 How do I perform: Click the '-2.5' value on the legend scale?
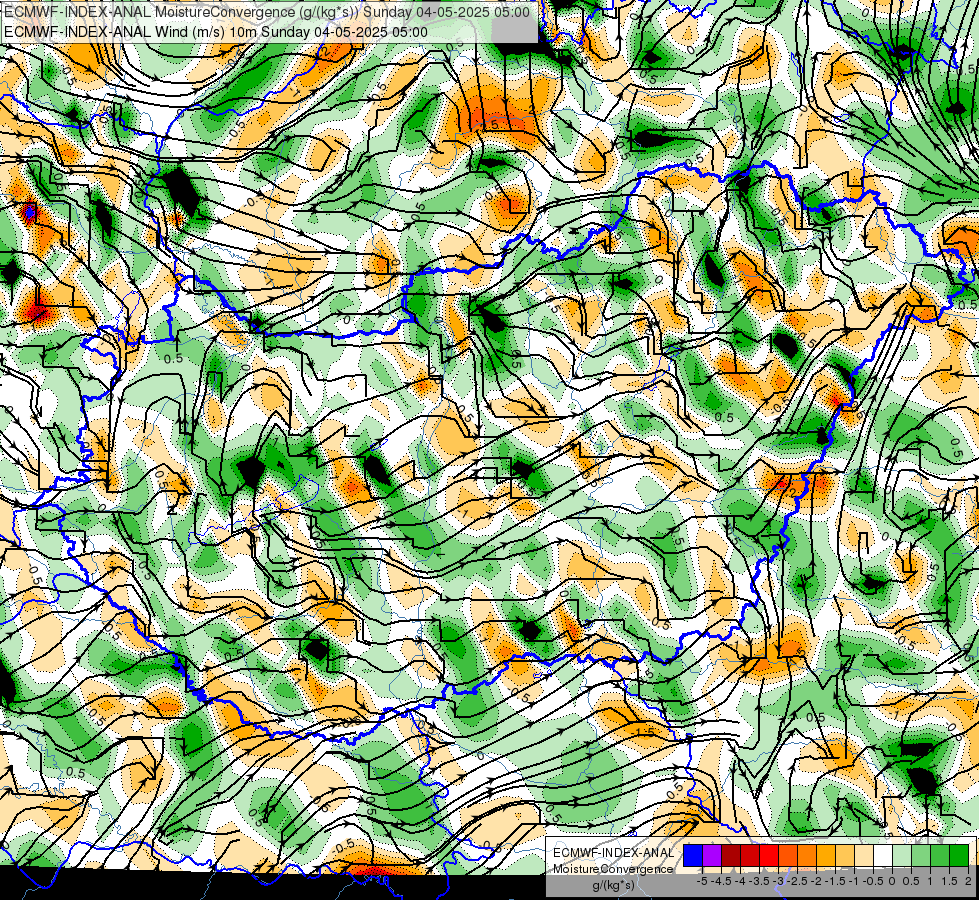(x=797, y=881)
